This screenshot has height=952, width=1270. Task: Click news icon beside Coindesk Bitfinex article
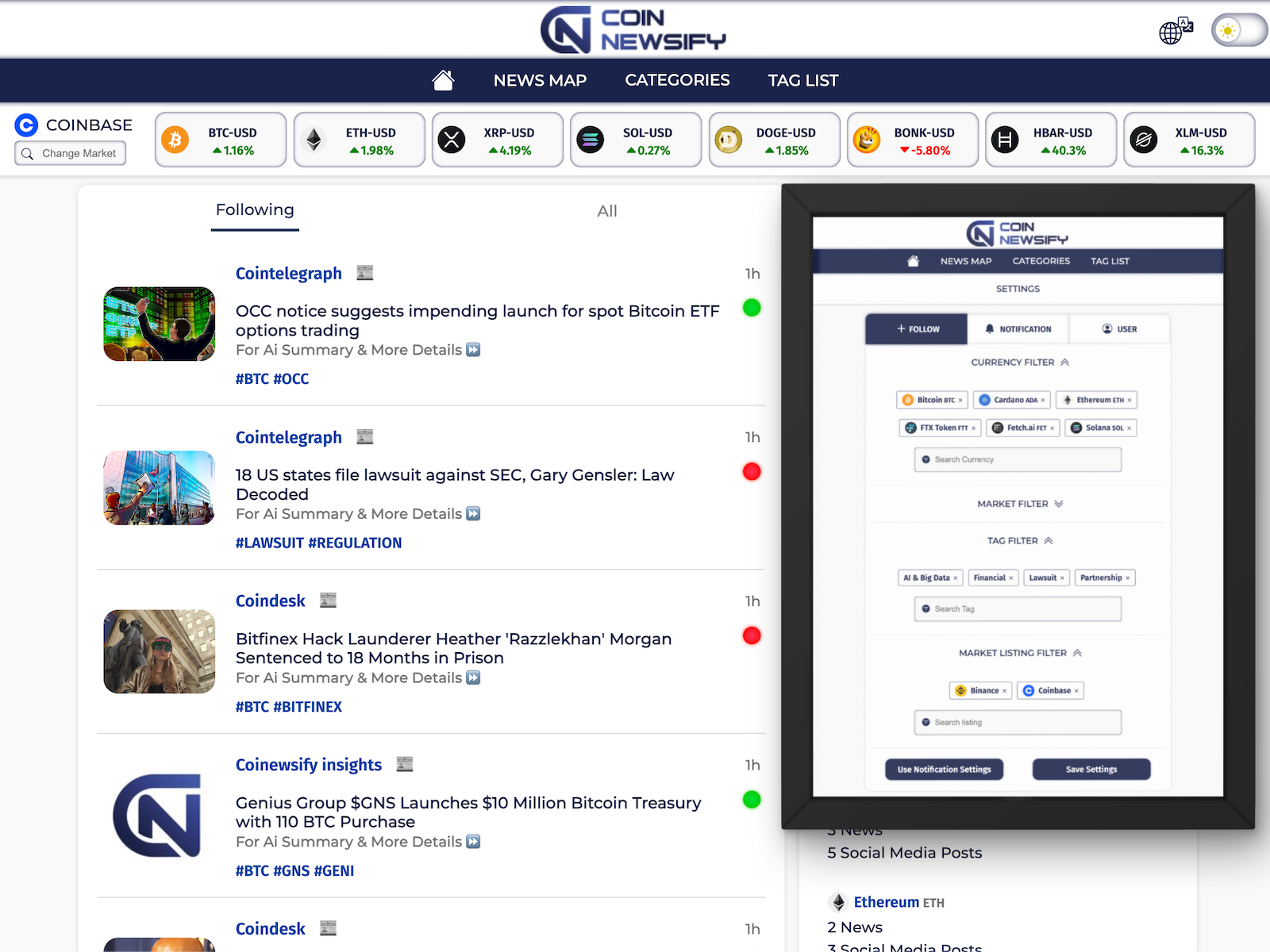tap(329, 601)
